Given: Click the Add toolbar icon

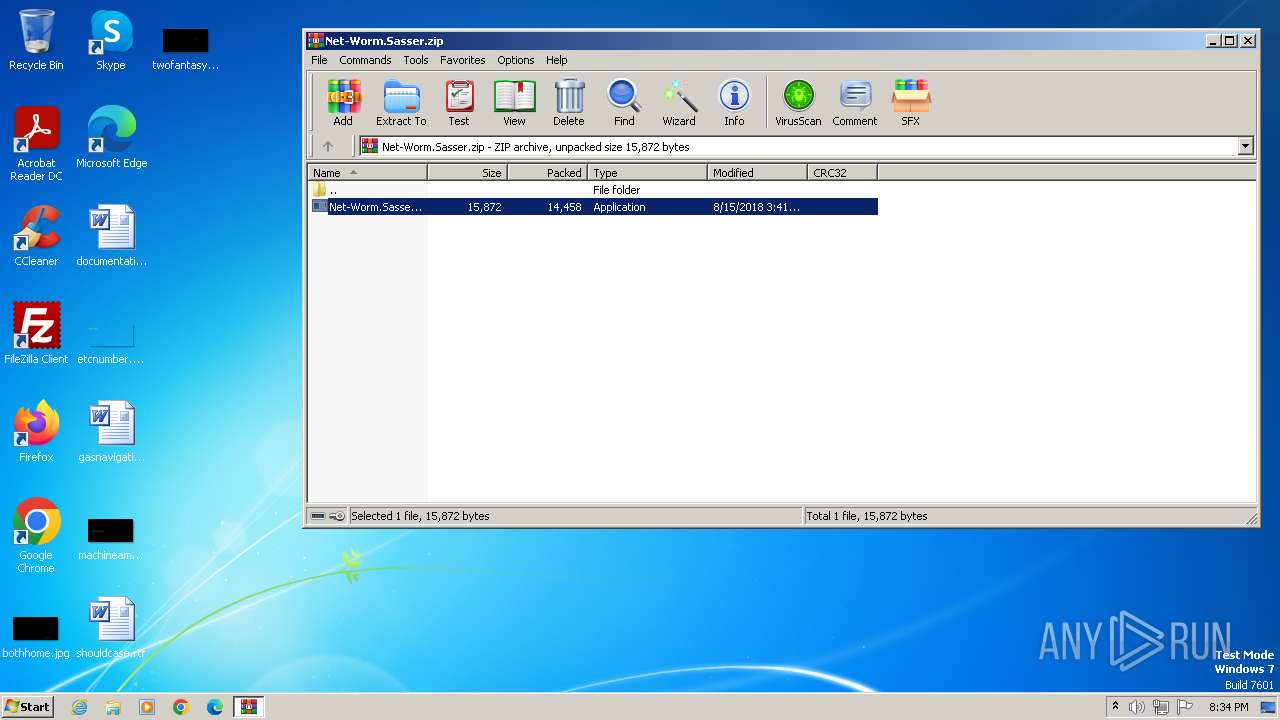Looking at the screenshot, I should pyautogui.click(x=343, y=103).
